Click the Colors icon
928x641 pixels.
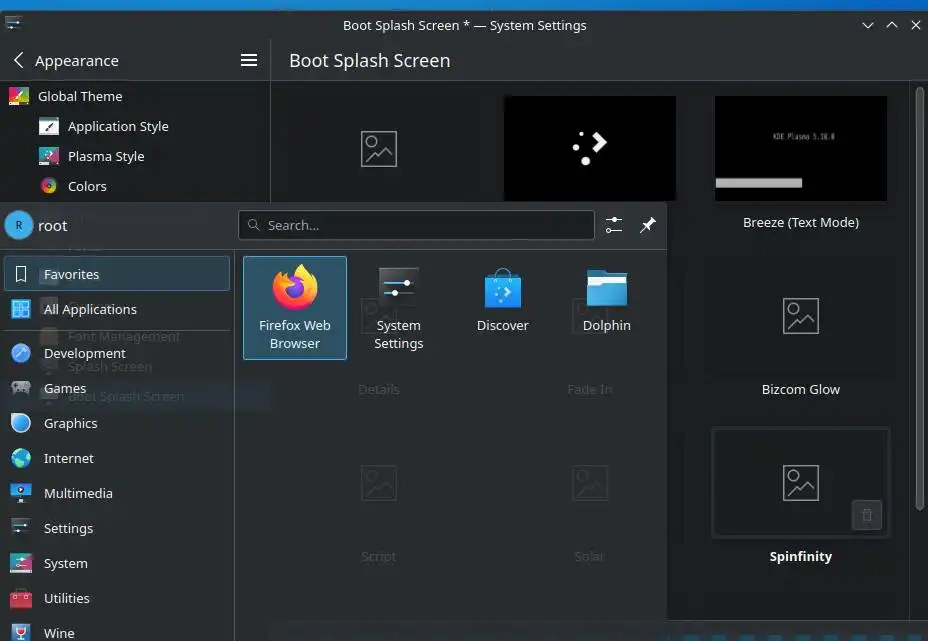49,186
